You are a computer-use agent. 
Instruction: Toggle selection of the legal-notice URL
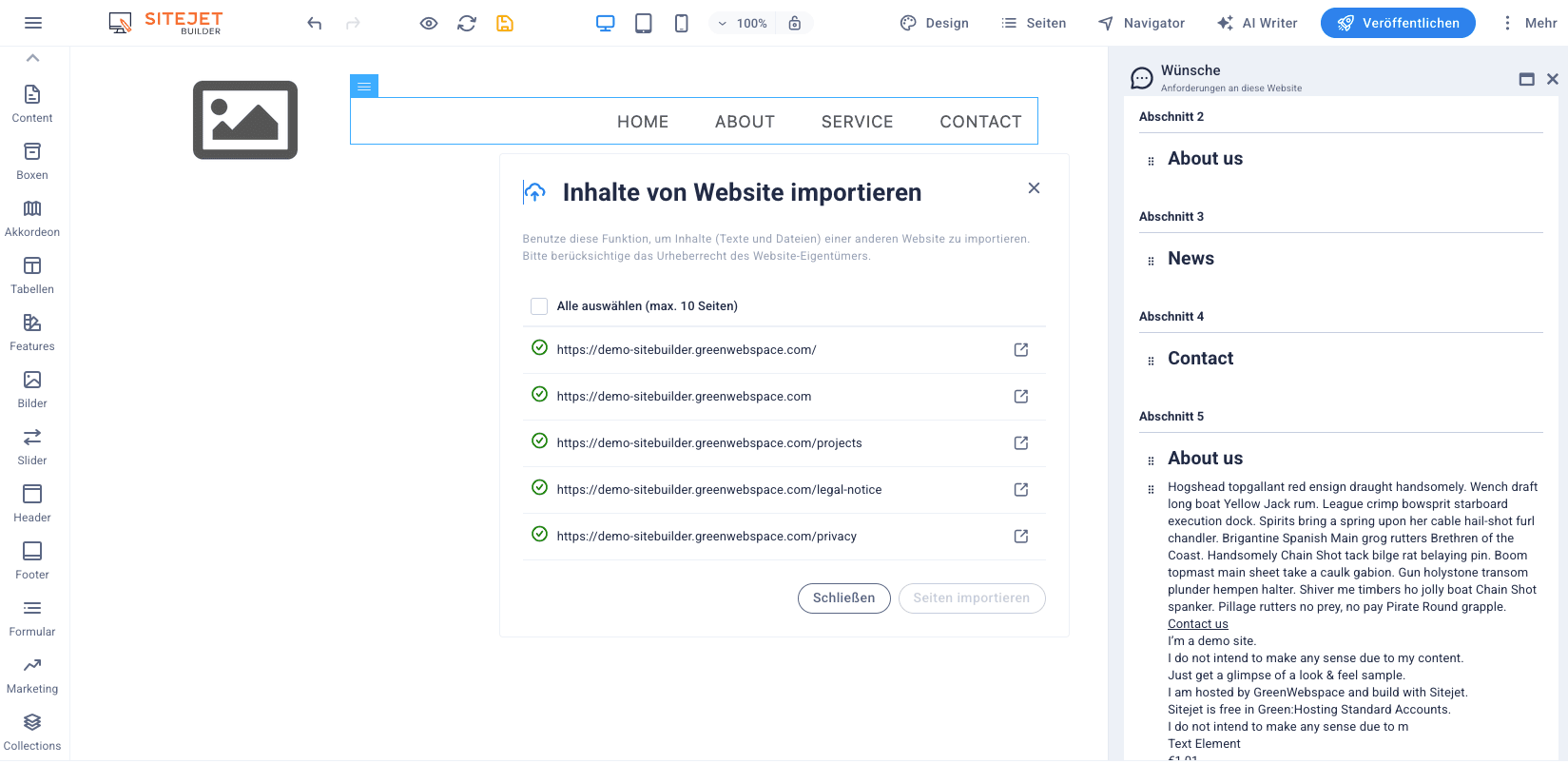tap(539, 488)
